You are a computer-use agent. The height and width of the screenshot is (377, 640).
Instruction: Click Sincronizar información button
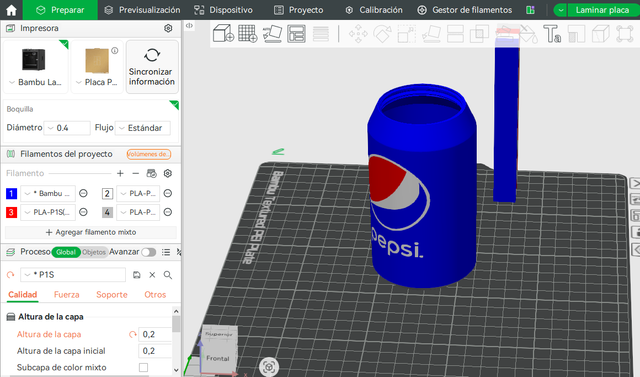pyautogui.click(x=152, y=67)
